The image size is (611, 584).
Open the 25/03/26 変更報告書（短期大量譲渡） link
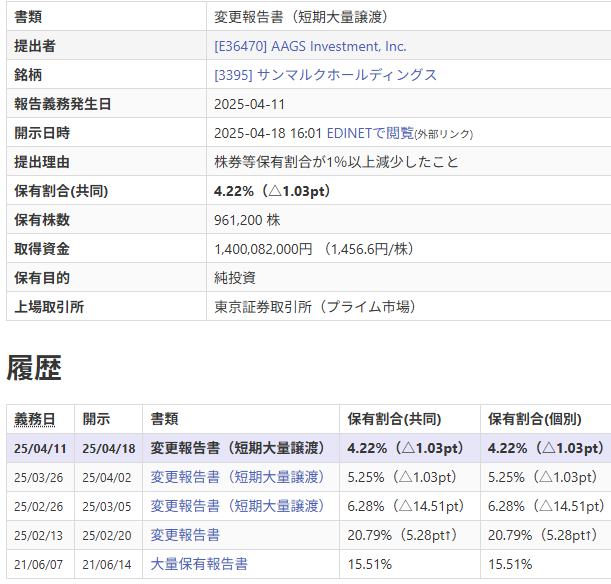[x=237, y=477]
